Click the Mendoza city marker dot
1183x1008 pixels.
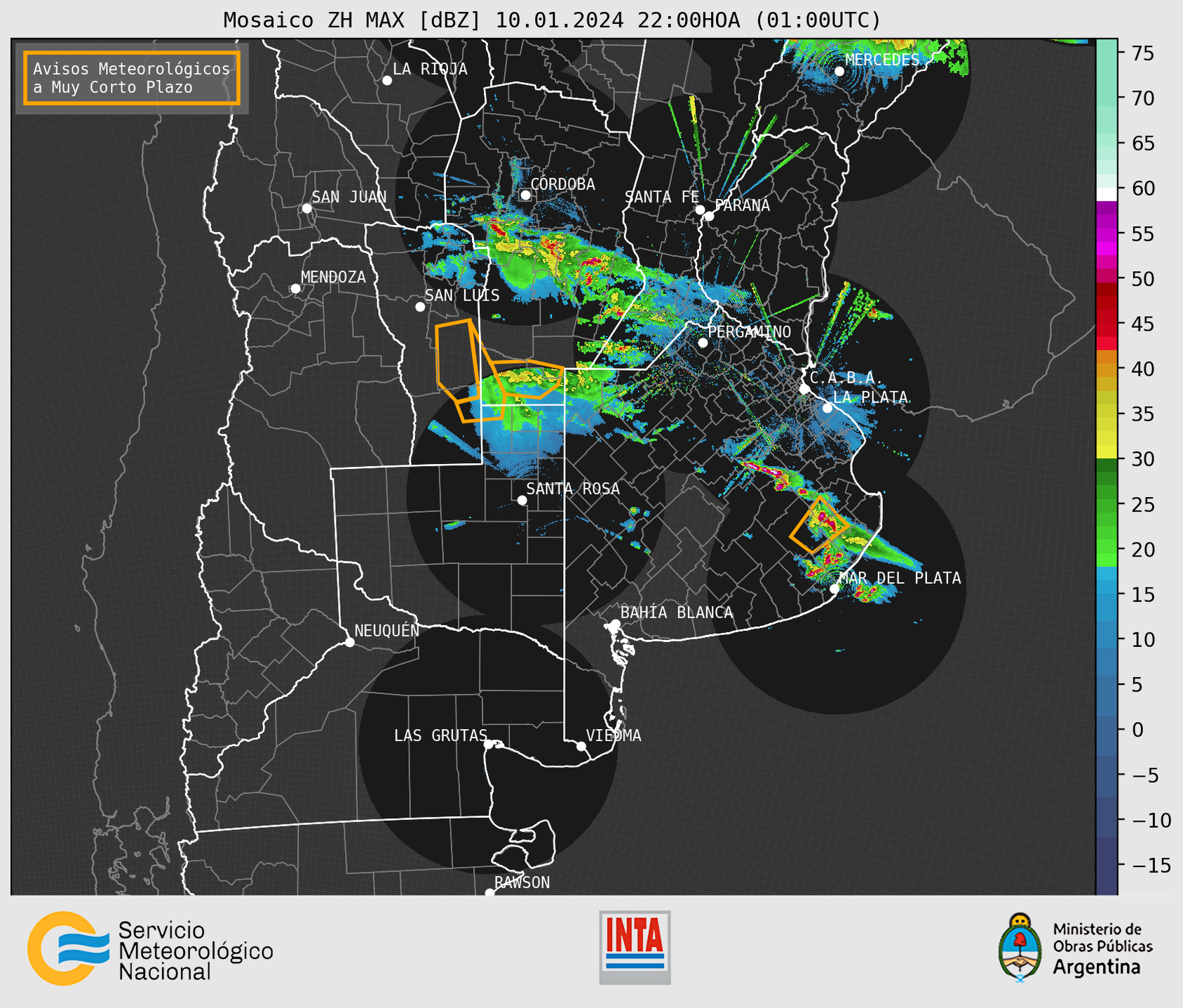pyautogui.click(x=295, y=289)
